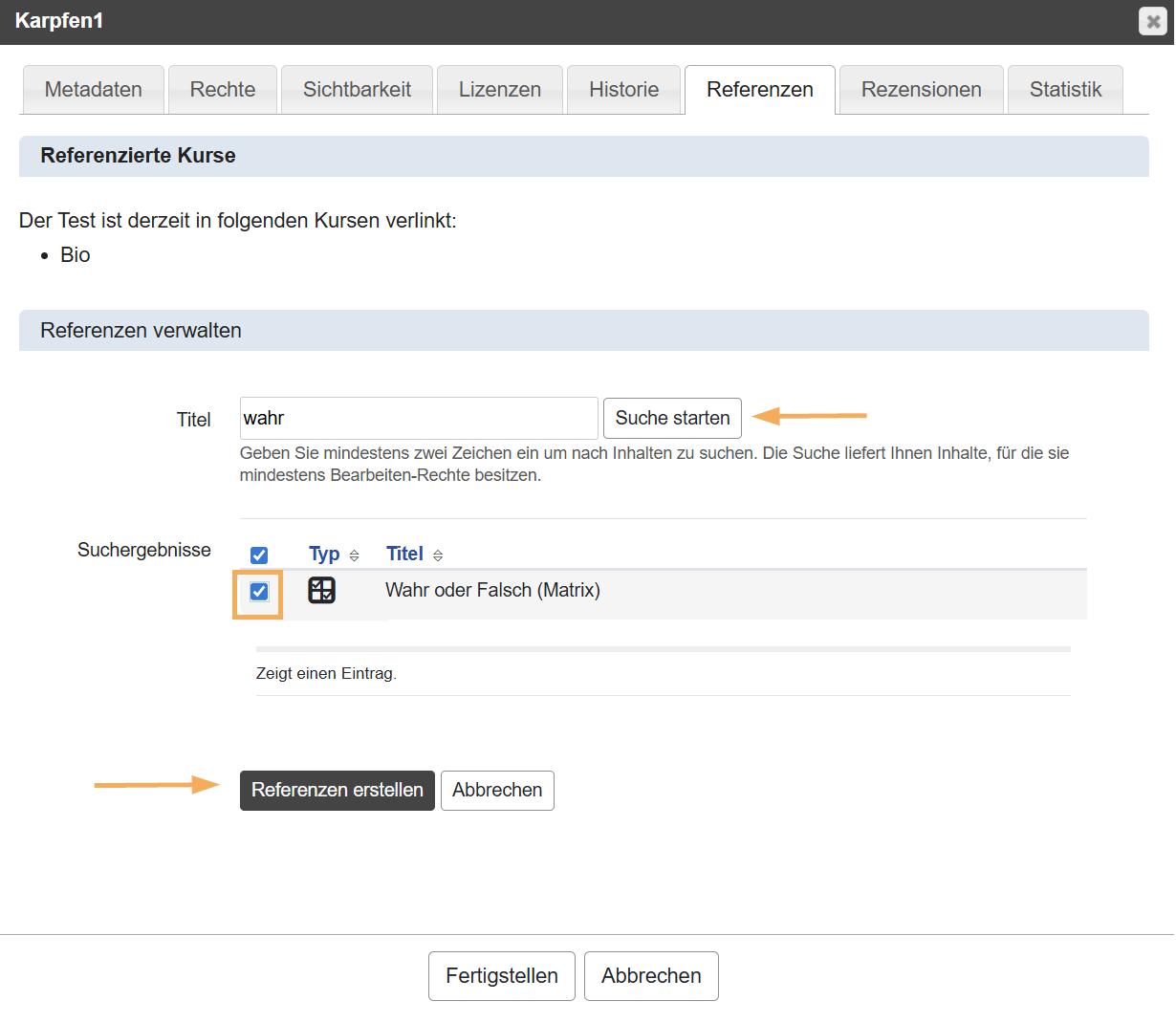Uncheck the Wahr oder Falsch row checkbox
Image resolution: width=1176 pixels, height=1023 pixels.
point(259,592)
